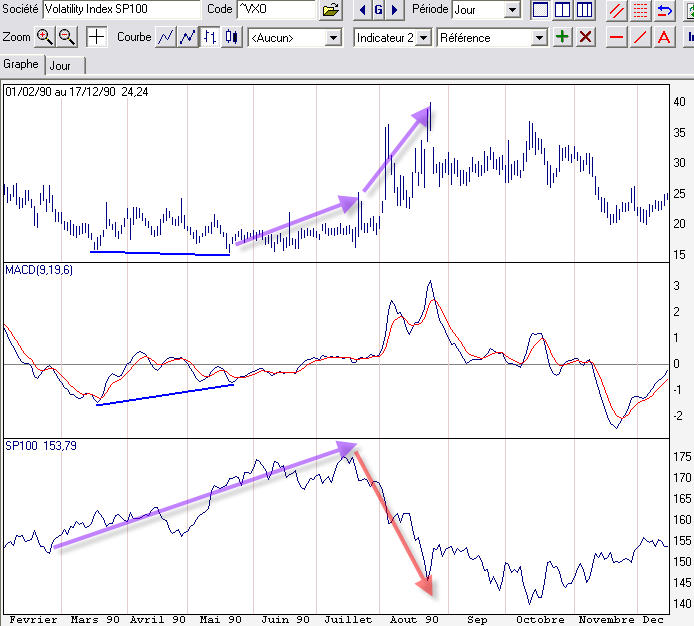Select the diagonal trend line tool

[640, 37]
